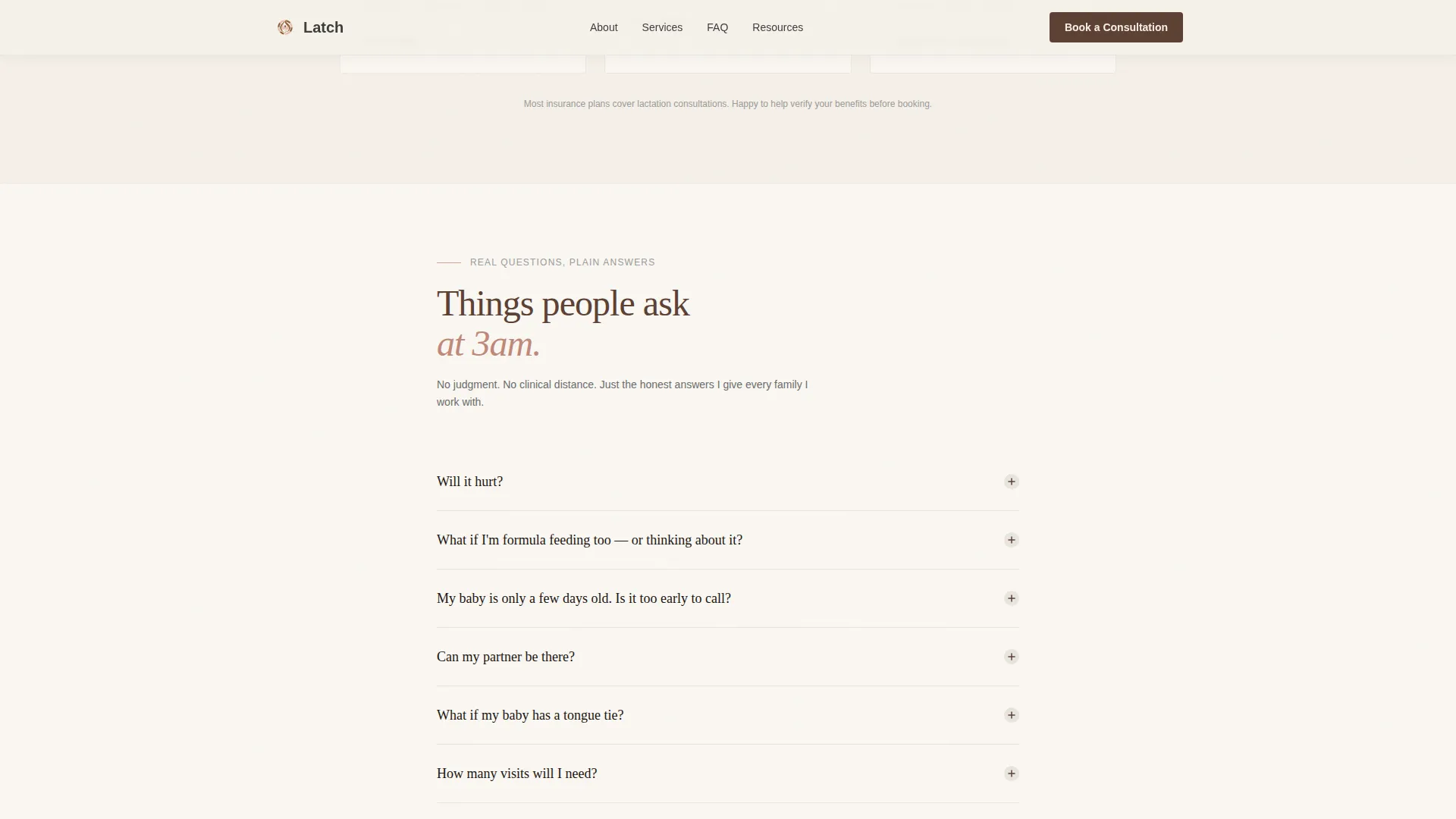Click 'REAL QUESTIONS, PLAIN ANSWERS' label
The image size is (1456, 819).
[562, 262]
